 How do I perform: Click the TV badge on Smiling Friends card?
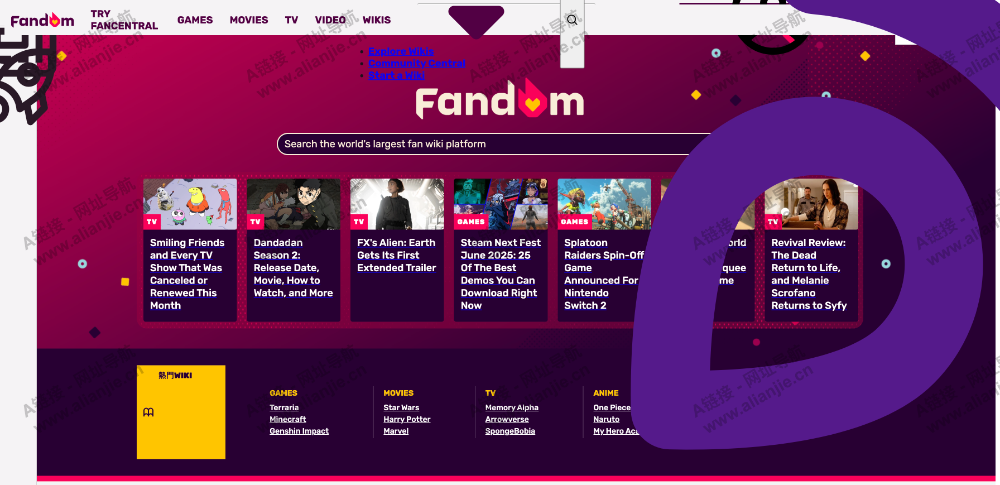click(x=152, y=222)
